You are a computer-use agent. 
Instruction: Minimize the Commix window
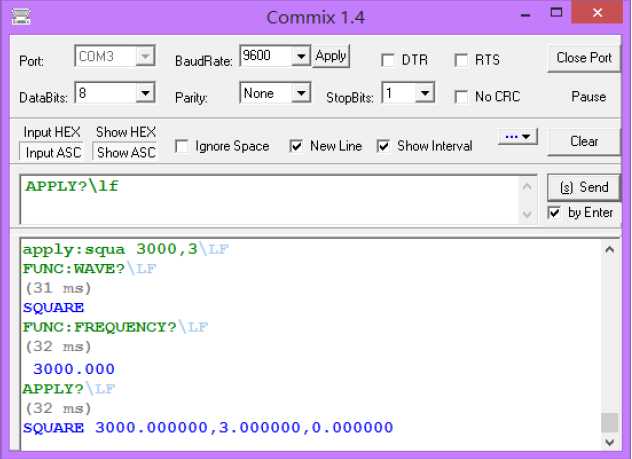(525, 15)
